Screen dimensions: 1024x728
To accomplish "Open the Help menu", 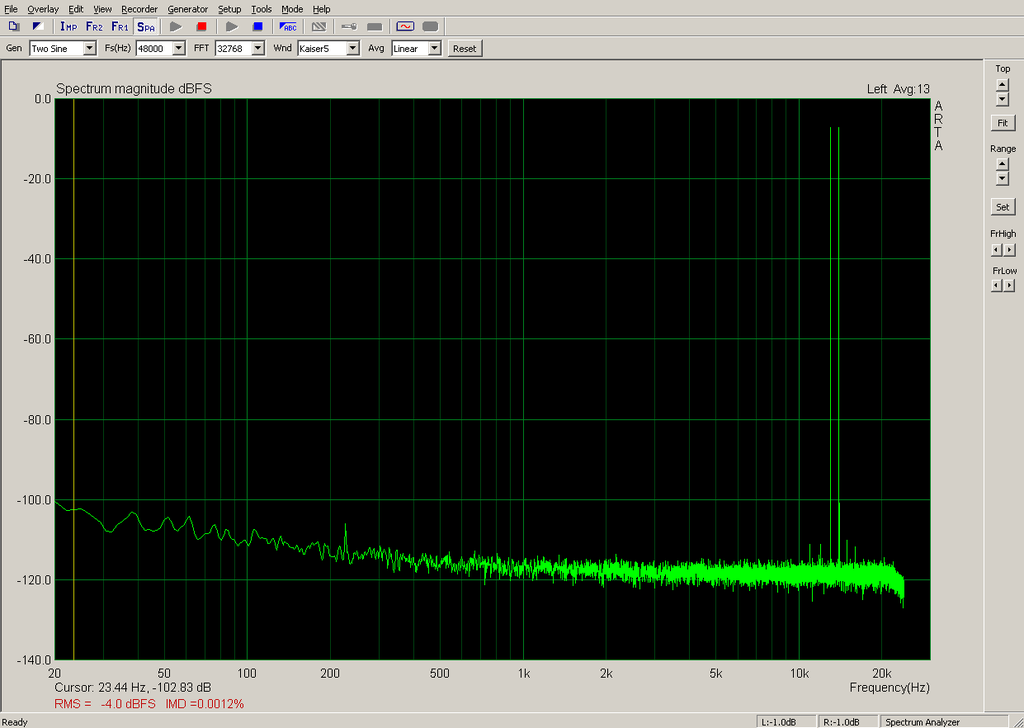I will point(321,9).
